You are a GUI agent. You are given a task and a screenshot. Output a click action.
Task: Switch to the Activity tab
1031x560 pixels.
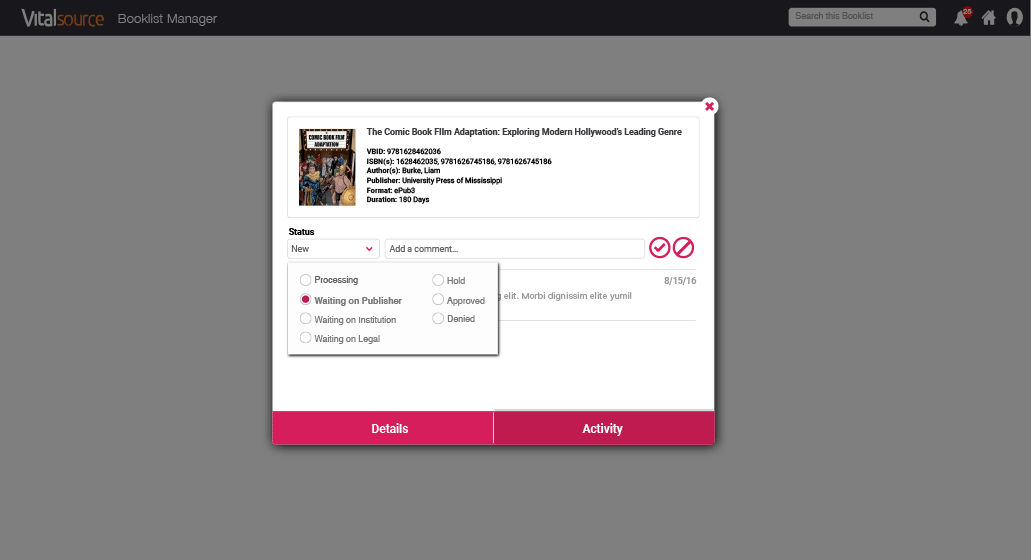[603, 428]
